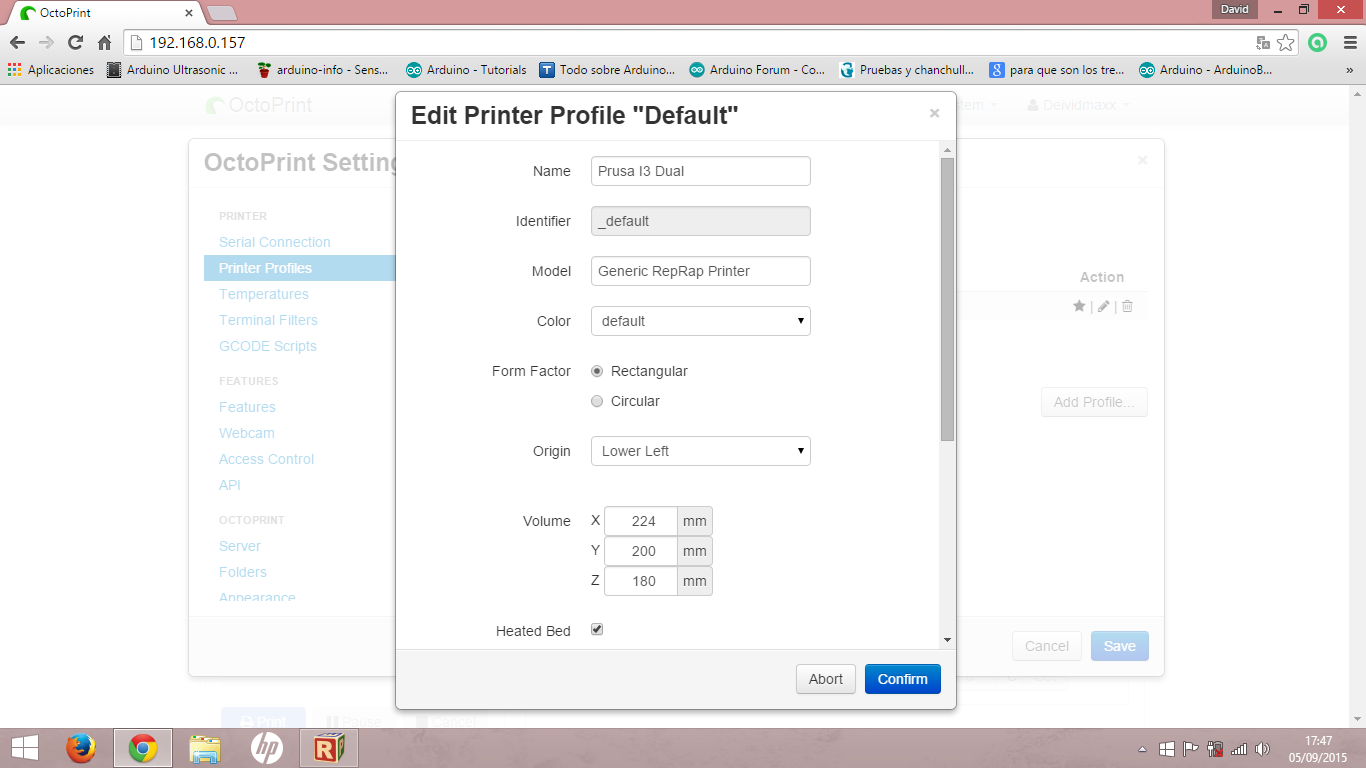1366x768 pixels.
Task: Show more bookmarks with the chevron
Action: coord(1349,70)
